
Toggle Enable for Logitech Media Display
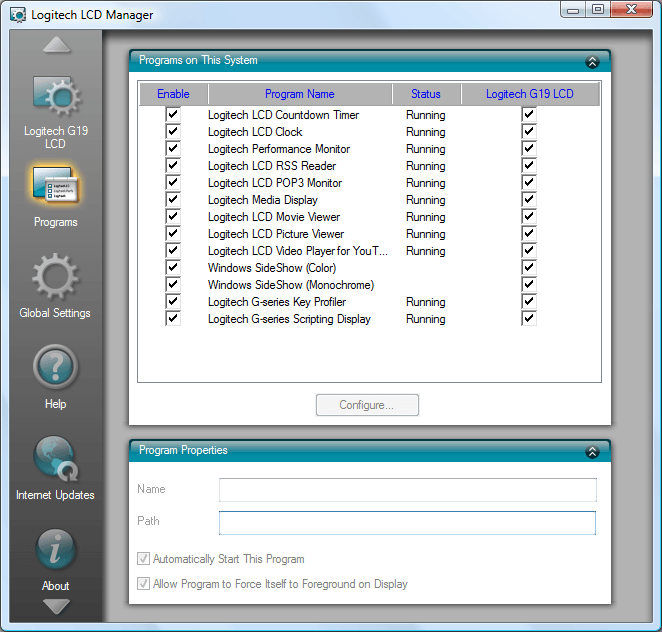pos(173,199)
